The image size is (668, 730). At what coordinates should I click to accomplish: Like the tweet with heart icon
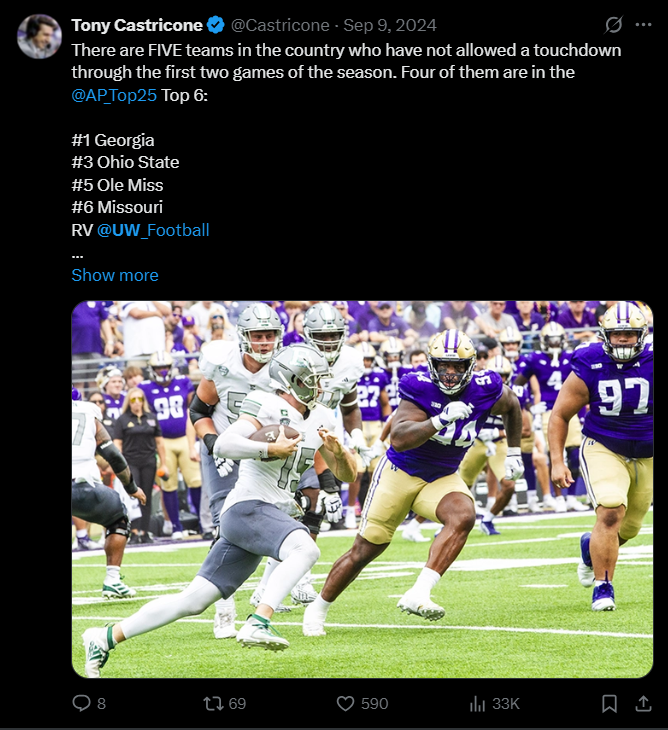tap(345, 703)
